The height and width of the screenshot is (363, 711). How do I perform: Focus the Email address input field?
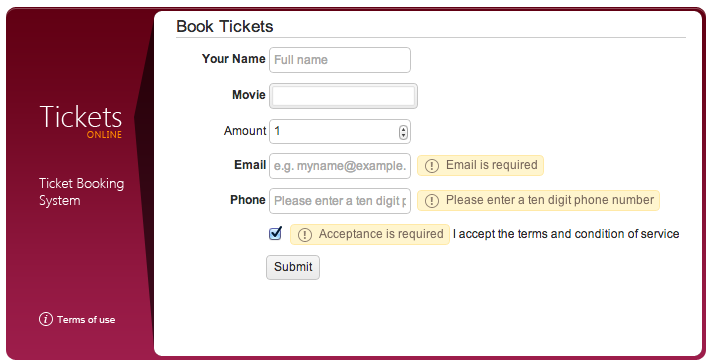click(340, 166)
